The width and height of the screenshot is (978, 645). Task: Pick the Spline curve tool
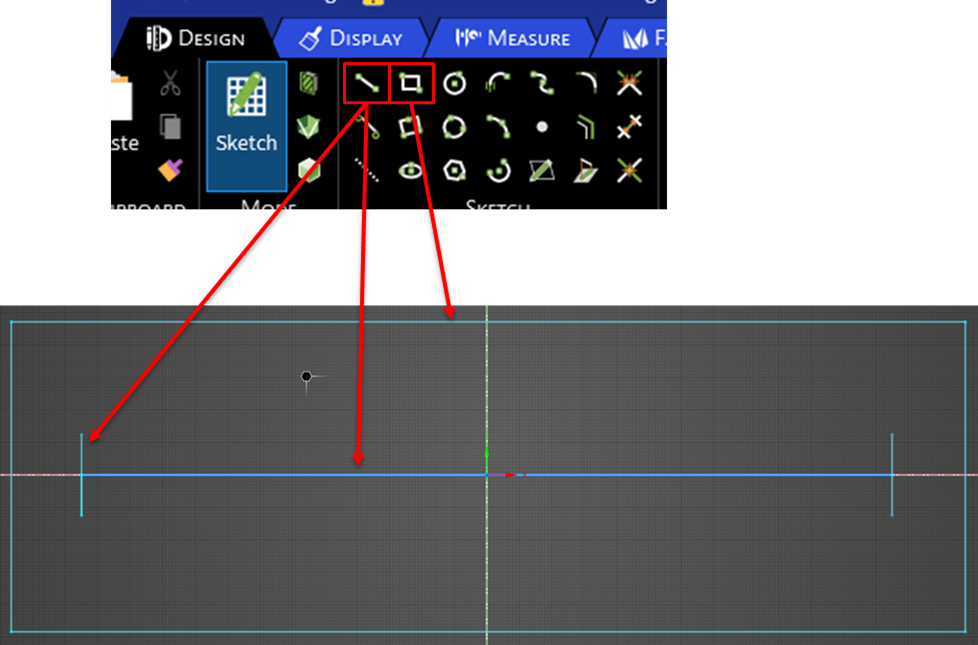[x=542, y=84]
